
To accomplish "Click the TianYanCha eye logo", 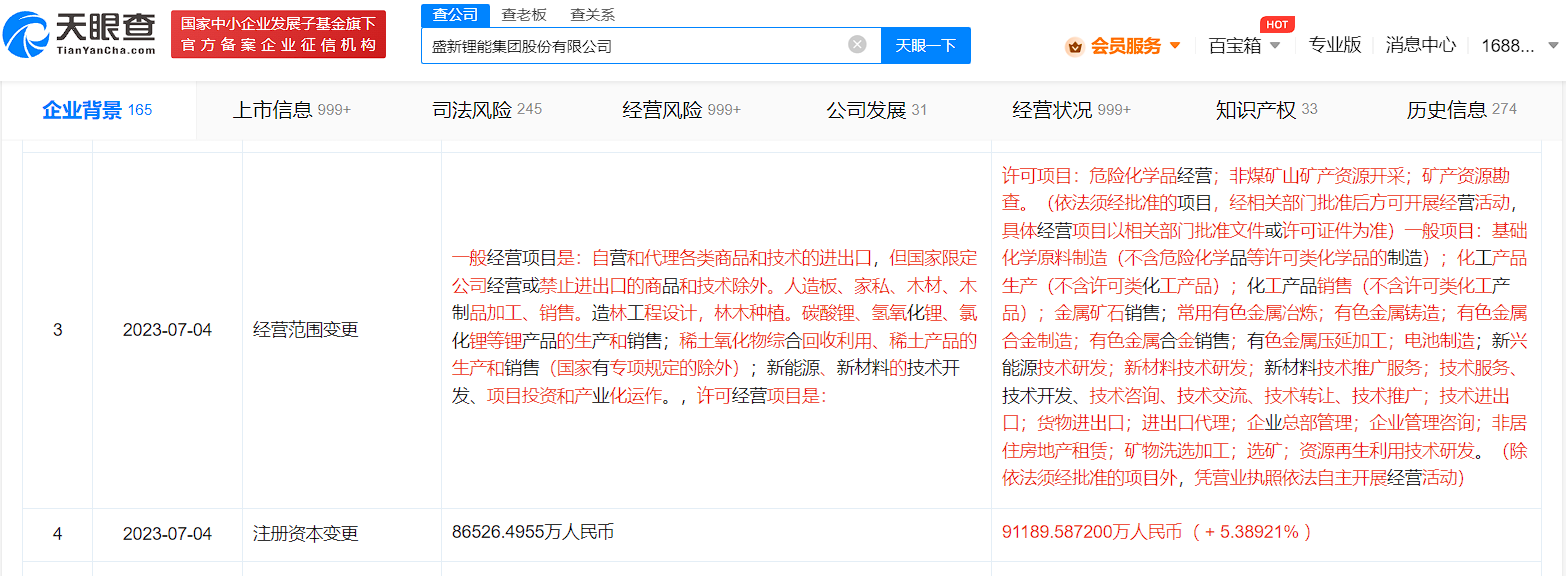I will [x=24, y=35].
